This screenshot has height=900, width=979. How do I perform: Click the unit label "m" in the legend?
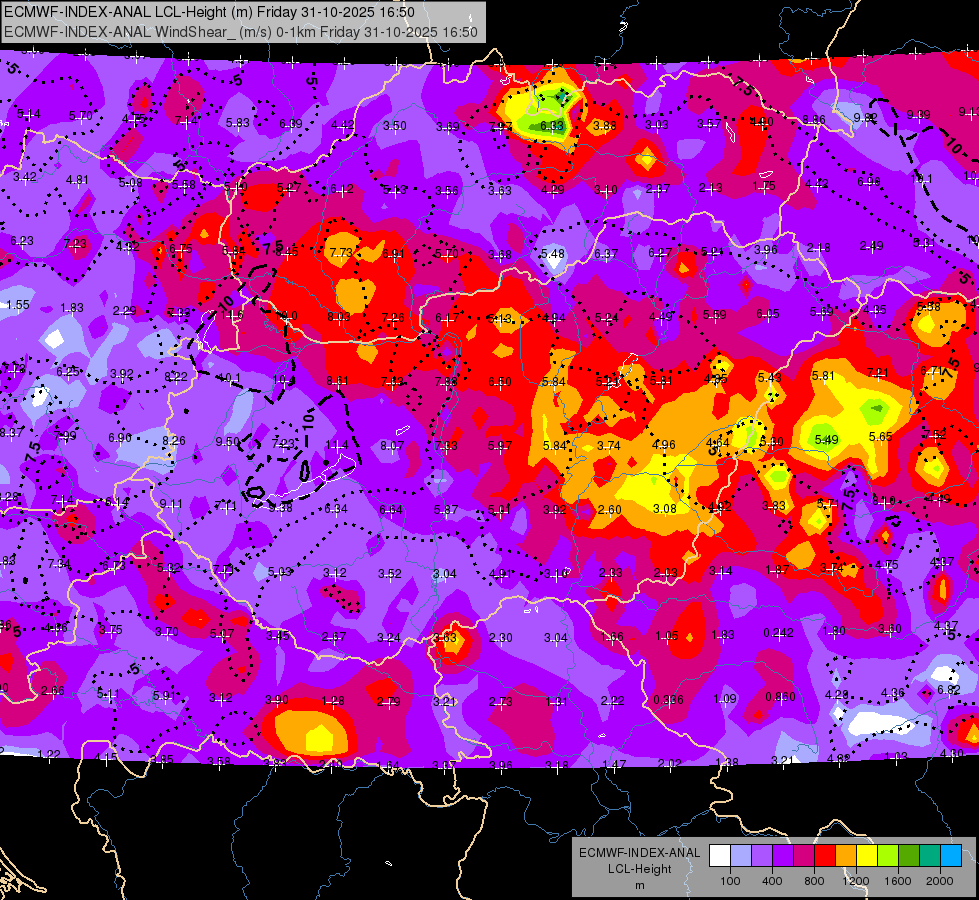[639, 886]
